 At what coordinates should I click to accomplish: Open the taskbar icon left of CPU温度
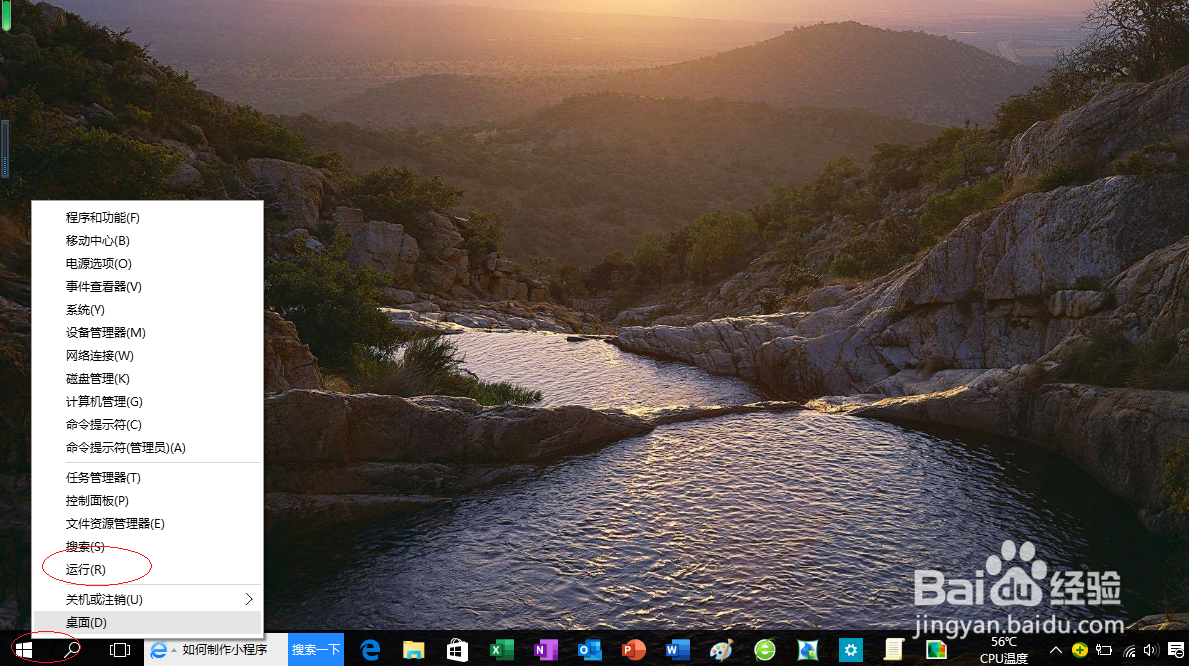936,650
